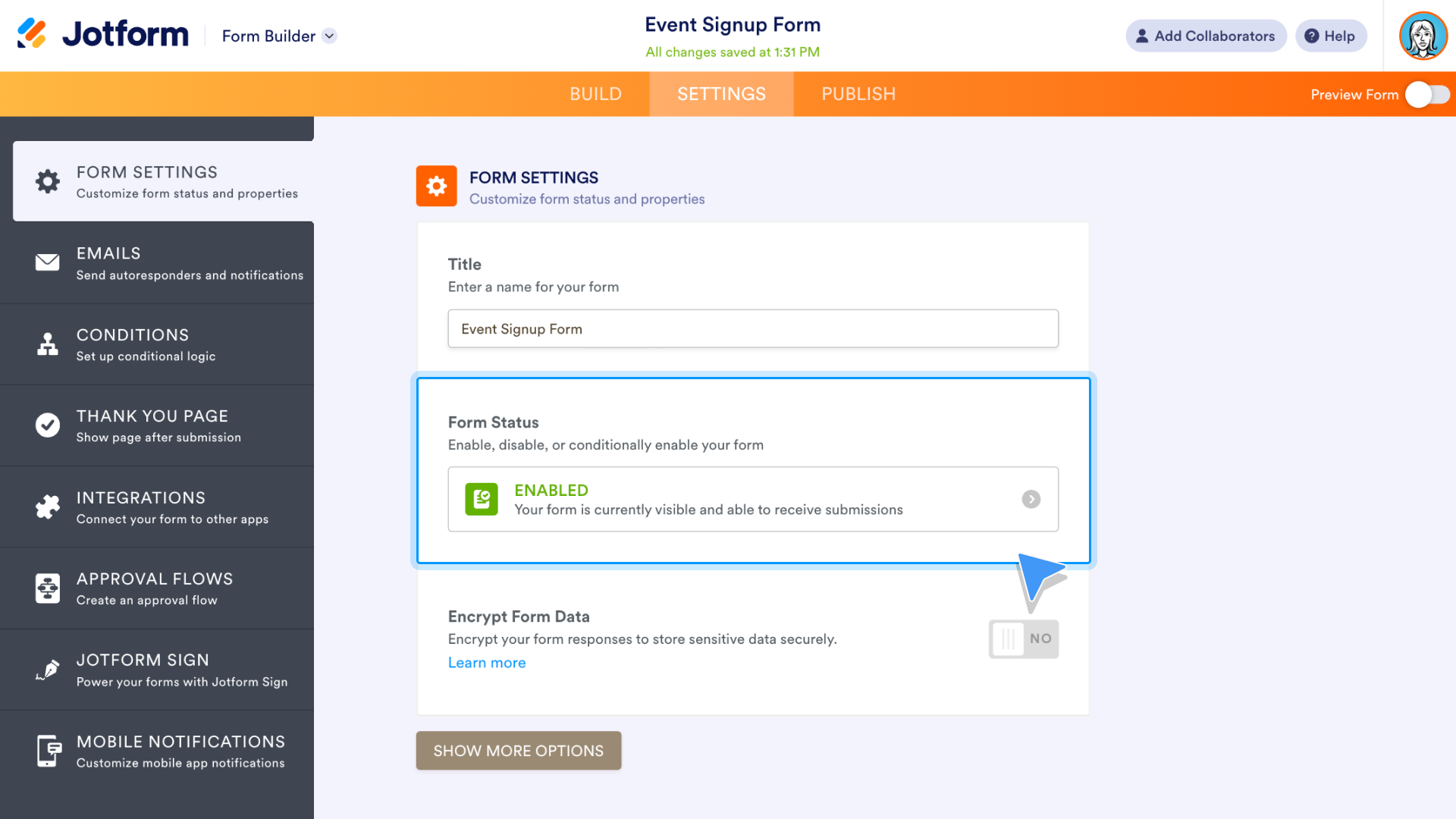This screenshot has height=819, width=1456.
Task: Expand SHOW MORE OPTIONS section
Action: (518, 750)
